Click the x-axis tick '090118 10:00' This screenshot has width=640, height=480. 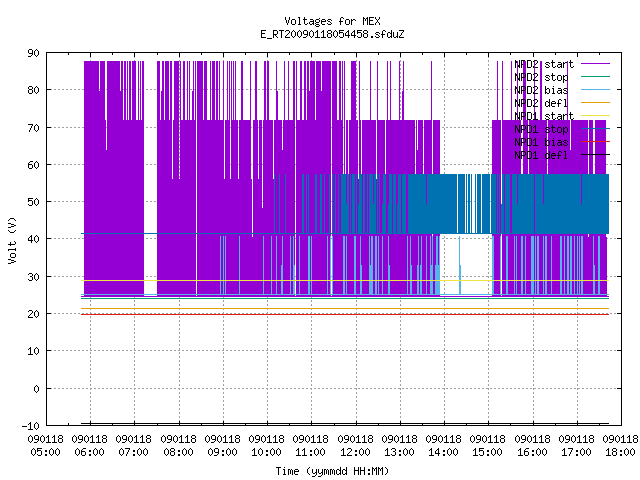point(267,446)
